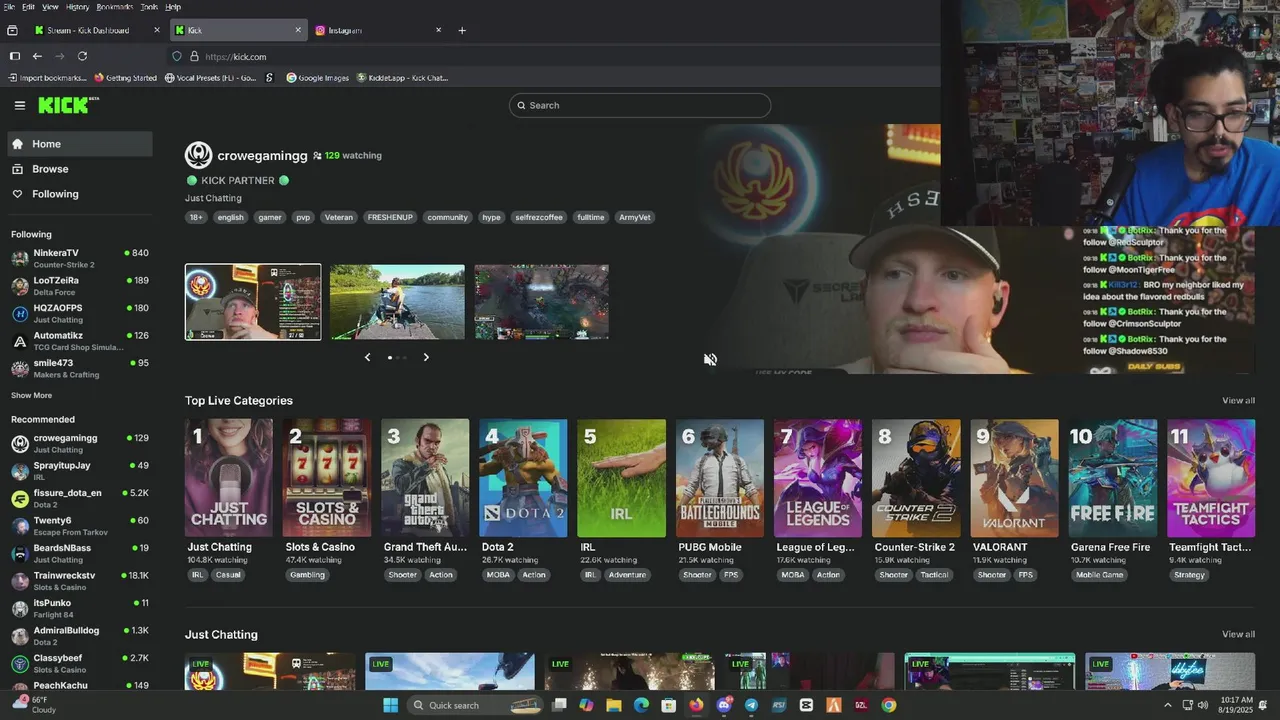1280x720 pixels.
Task: Open crowegamingg's avatar in featured stream
Action: click(198, 155)
